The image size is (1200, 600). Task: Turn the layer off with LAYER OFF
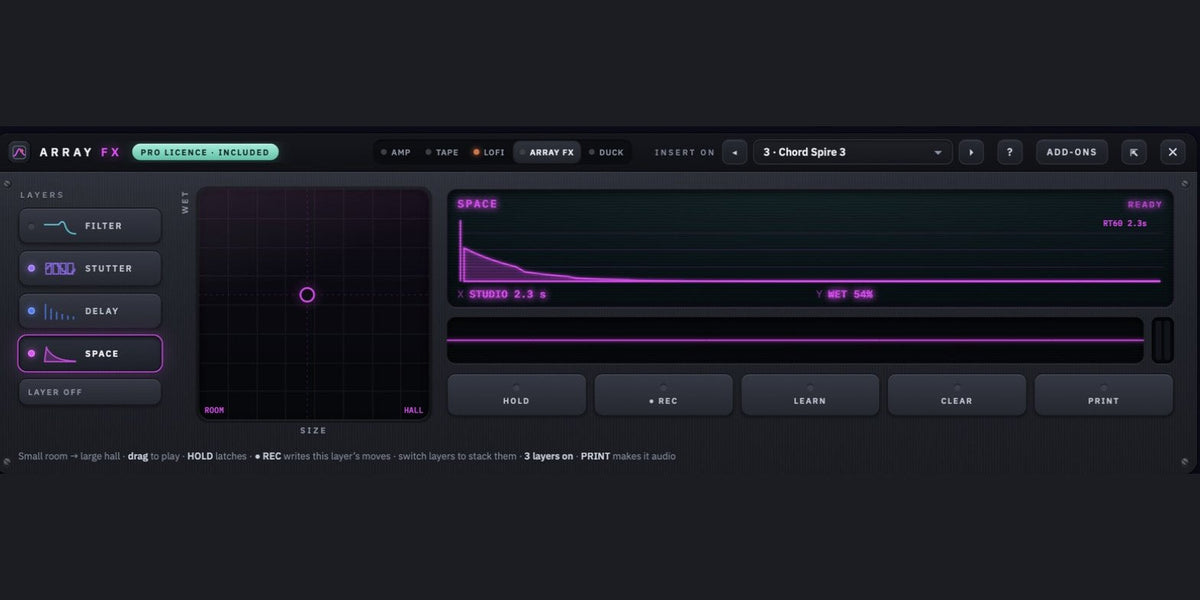[x=90, y=392]
